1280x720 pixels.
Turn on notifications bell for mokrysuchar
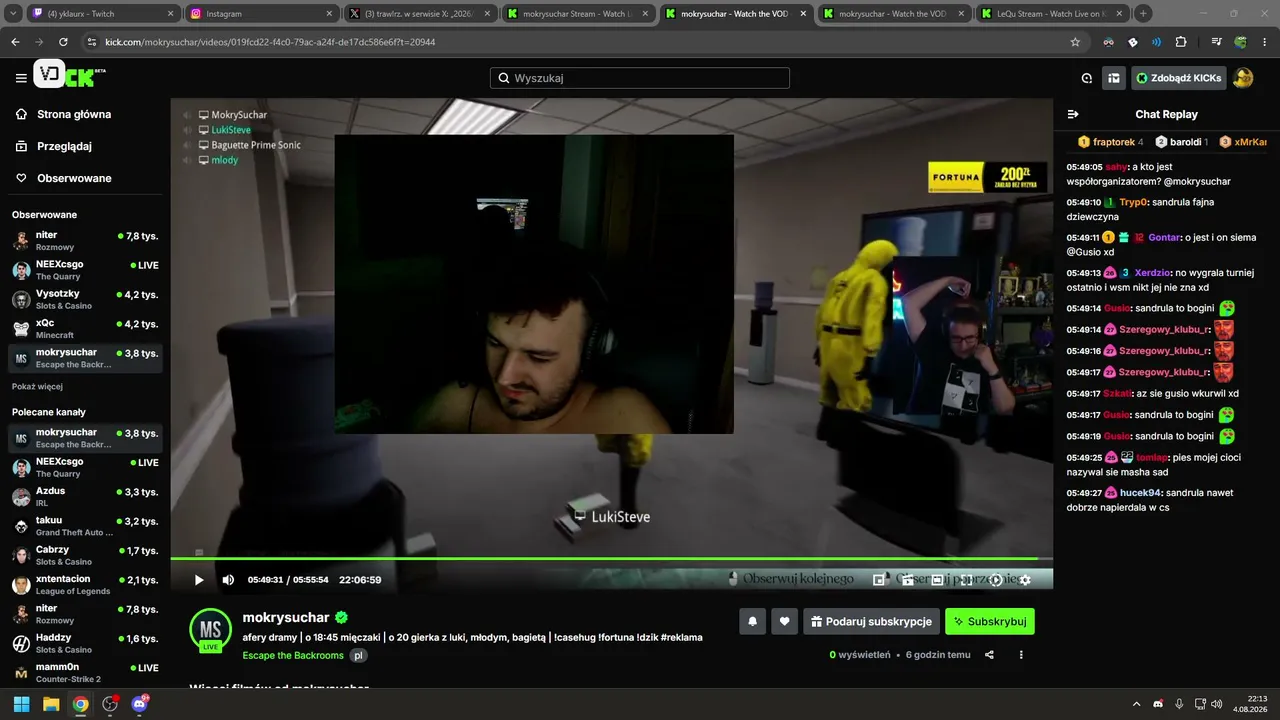(753, 621)
